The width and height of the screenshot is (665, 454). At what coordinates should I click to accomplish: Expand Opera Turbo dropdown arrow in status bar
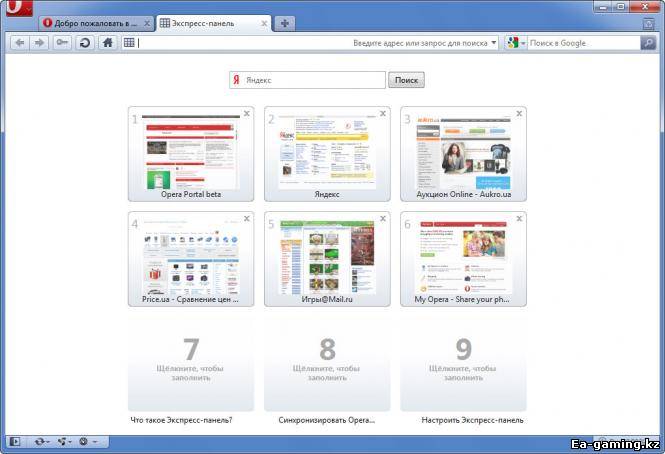tap(95, 442)
